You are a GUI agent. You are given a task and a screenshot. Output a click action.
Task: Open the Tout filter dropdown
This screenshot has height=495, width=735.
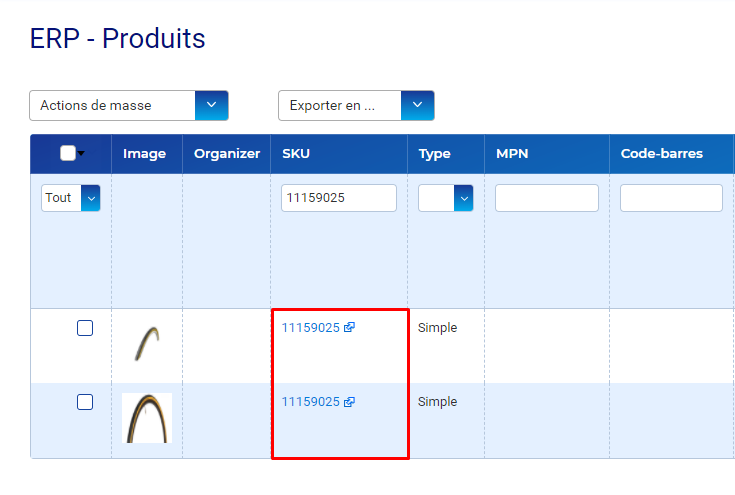point(71,198)
